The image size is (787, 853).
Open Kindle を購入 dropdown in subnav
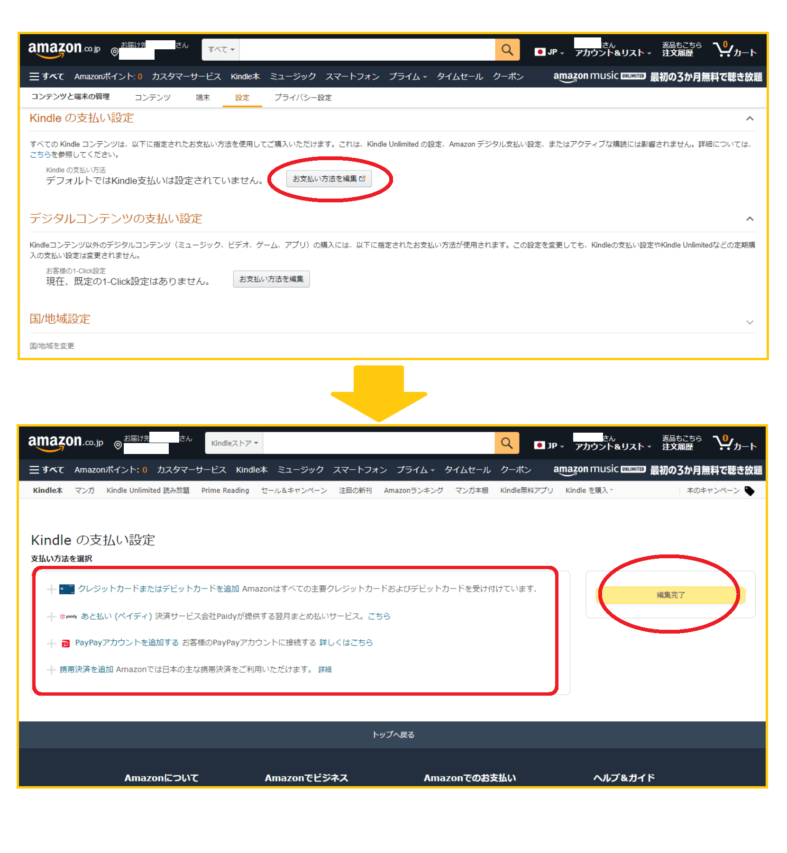tap(589, 491)
